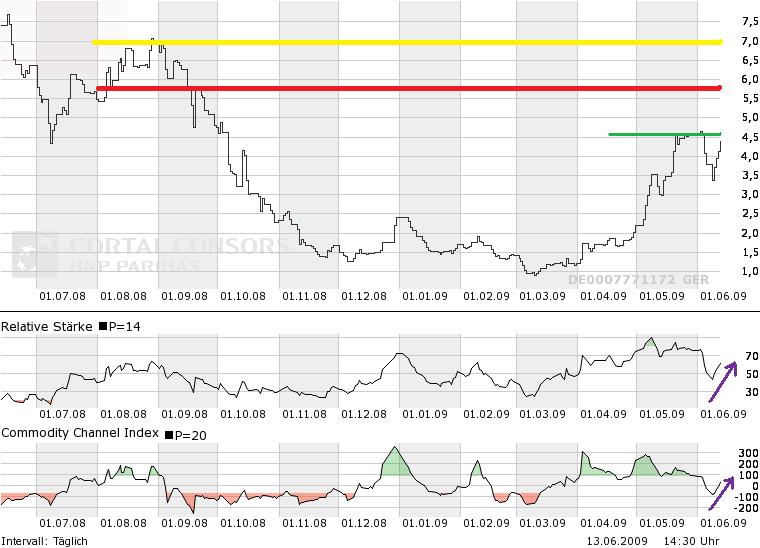Click price axis value 2,0
This screenshot has width=760, height=548.
click(750, 233)
